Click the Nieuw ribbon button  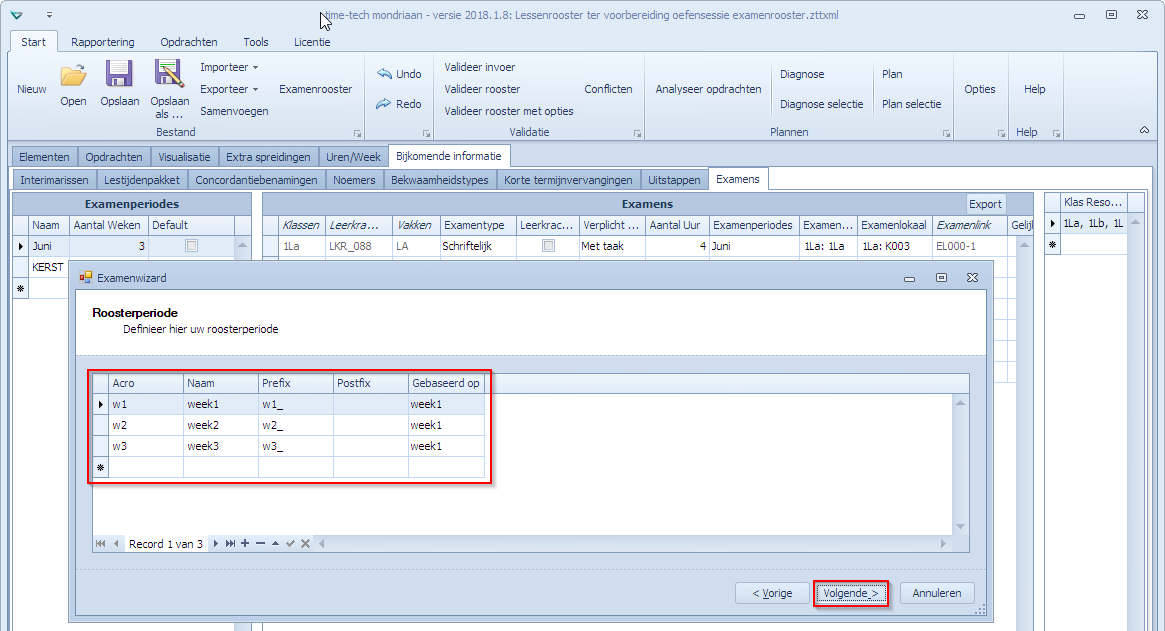(x=32, y=89)
